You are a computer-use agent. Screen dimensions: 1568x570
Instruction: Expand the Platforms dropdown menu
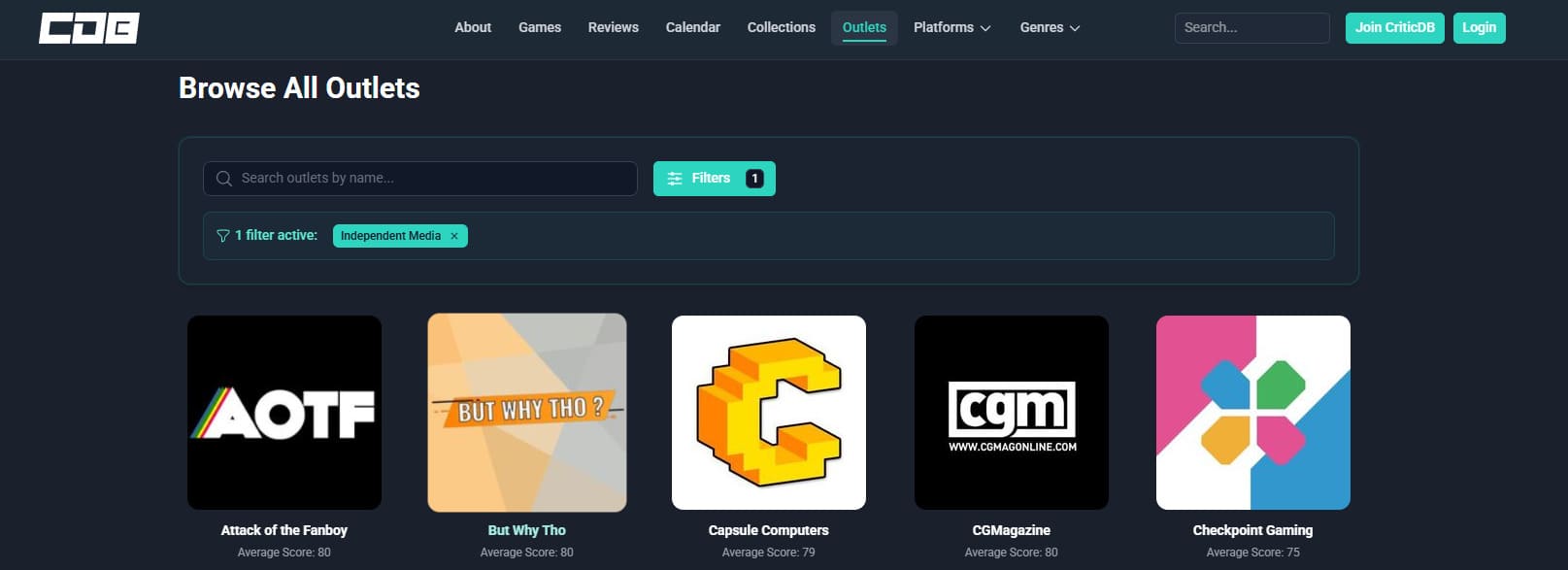[x=951, y=27]
